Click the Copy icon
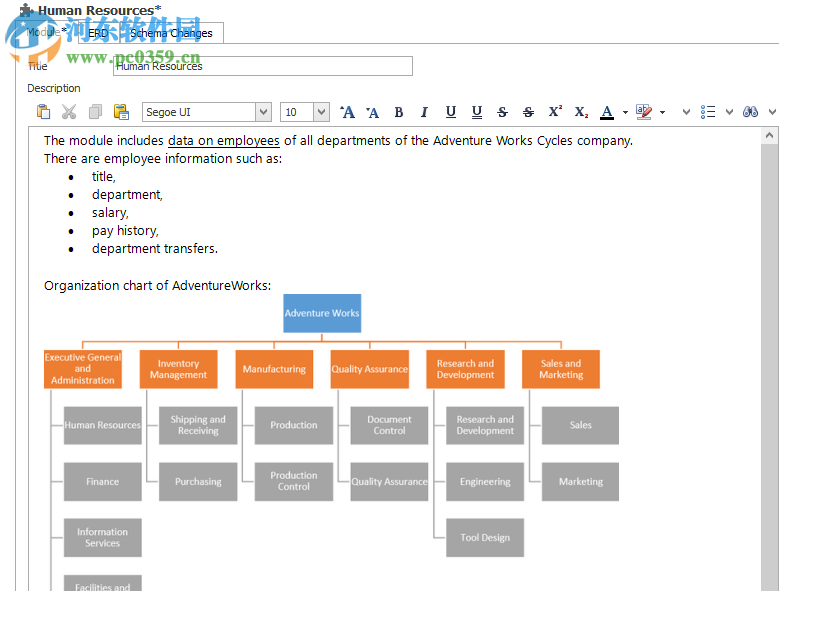This screenshot has width=839, height=633. pyautogui.click(x=95, y=112)
